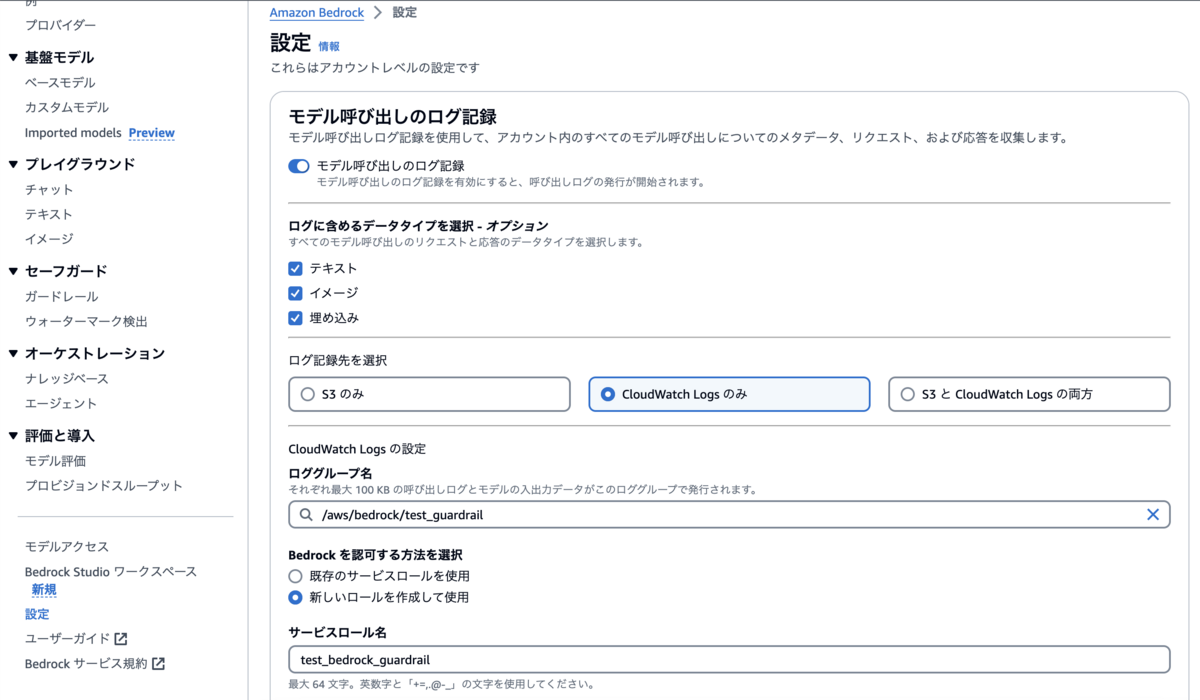Collapse the 評価と導入 sidebar section
The width and height of the screenshot is (1200, 700).
click(x=13, y=436)
